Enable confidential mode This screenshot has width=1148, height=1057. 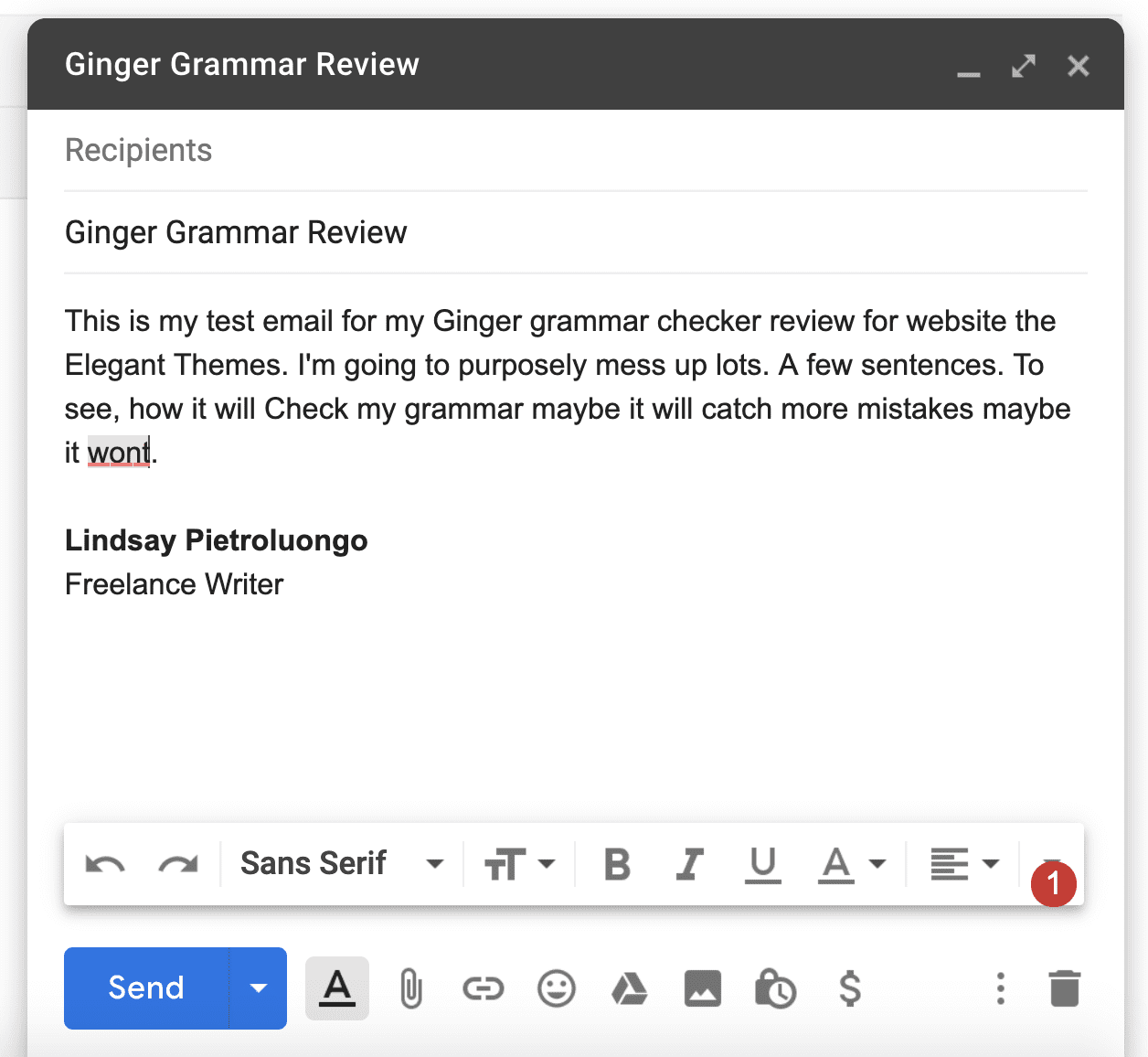click(x=776, y=988)
